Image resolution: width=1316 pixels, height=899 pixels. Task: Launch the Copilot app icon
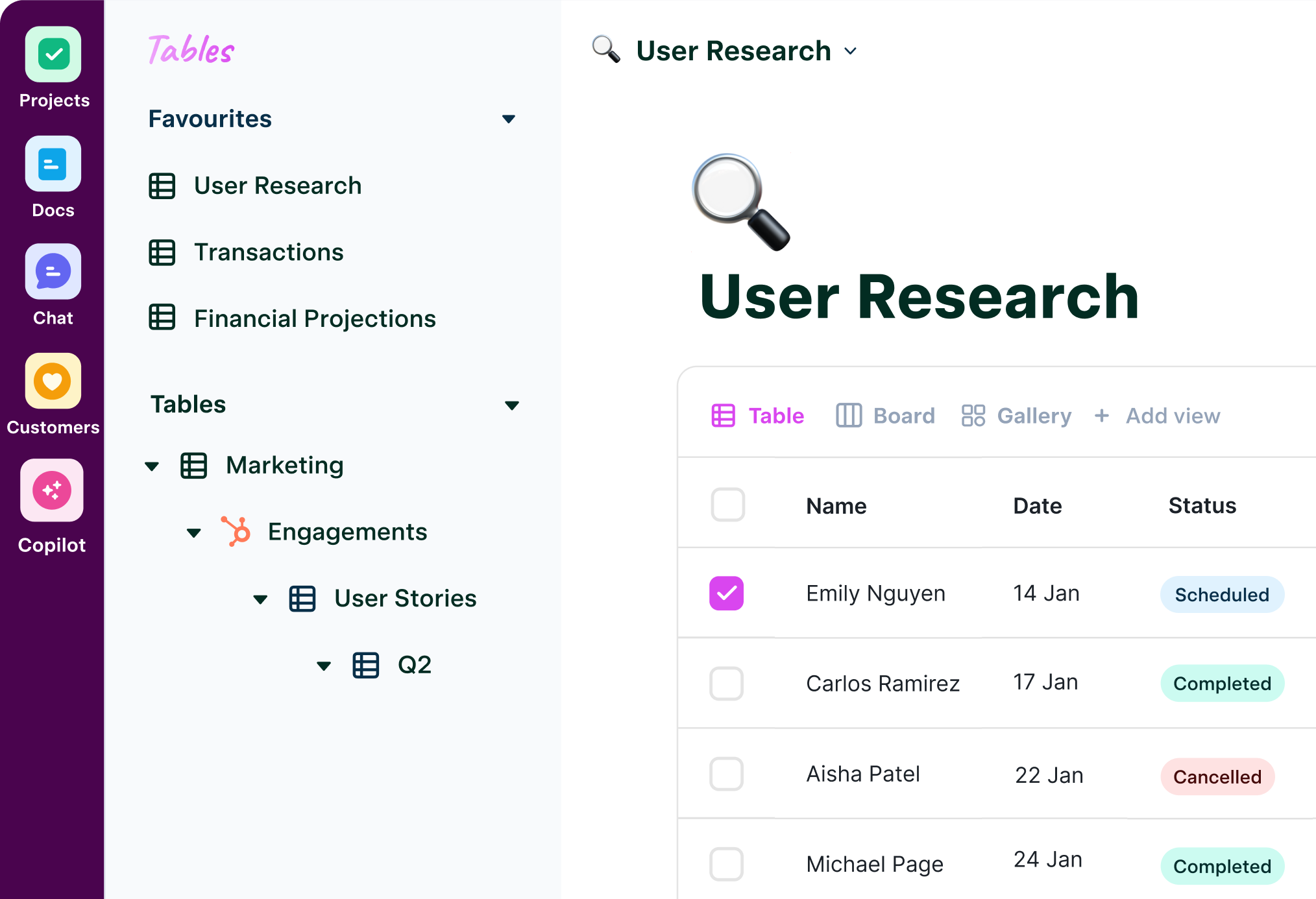[52, 490]
